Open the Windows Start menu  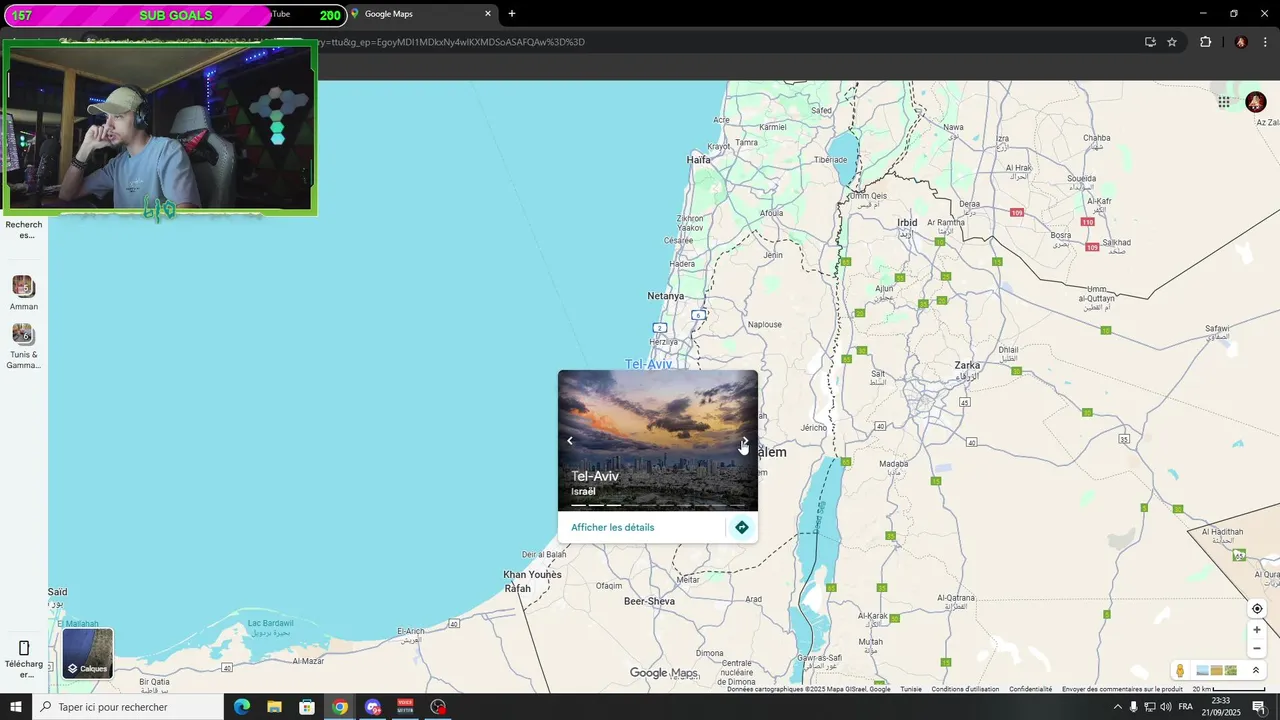[16, 707]
